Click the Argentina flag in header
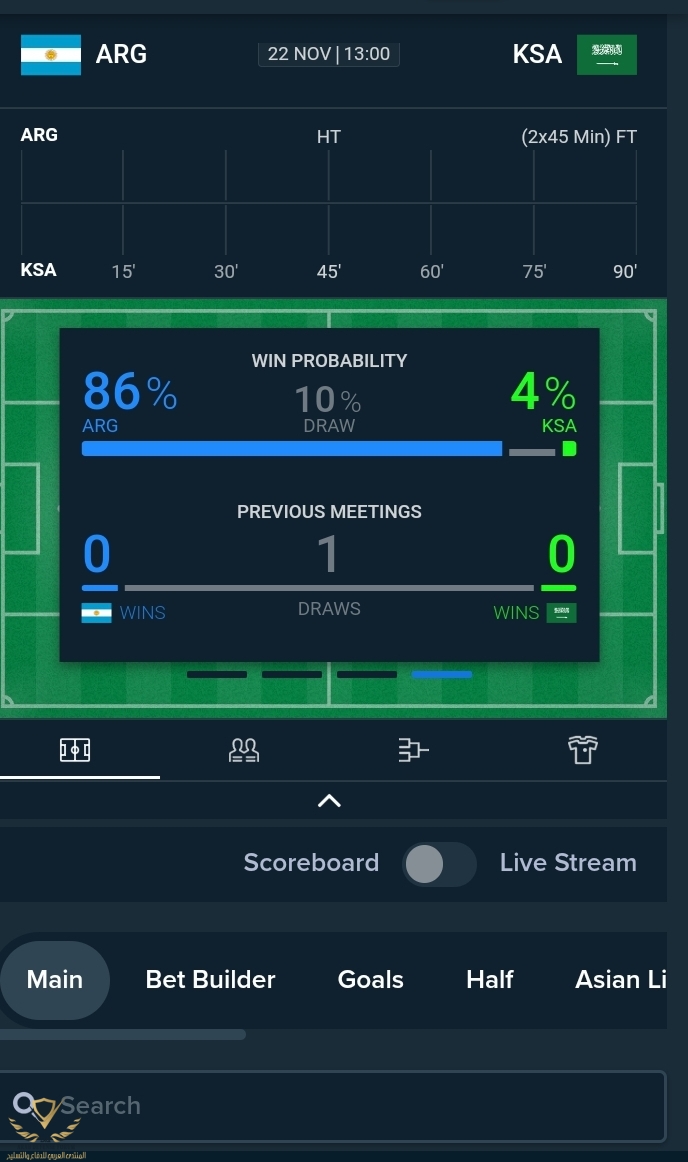 tap(51, 55)
